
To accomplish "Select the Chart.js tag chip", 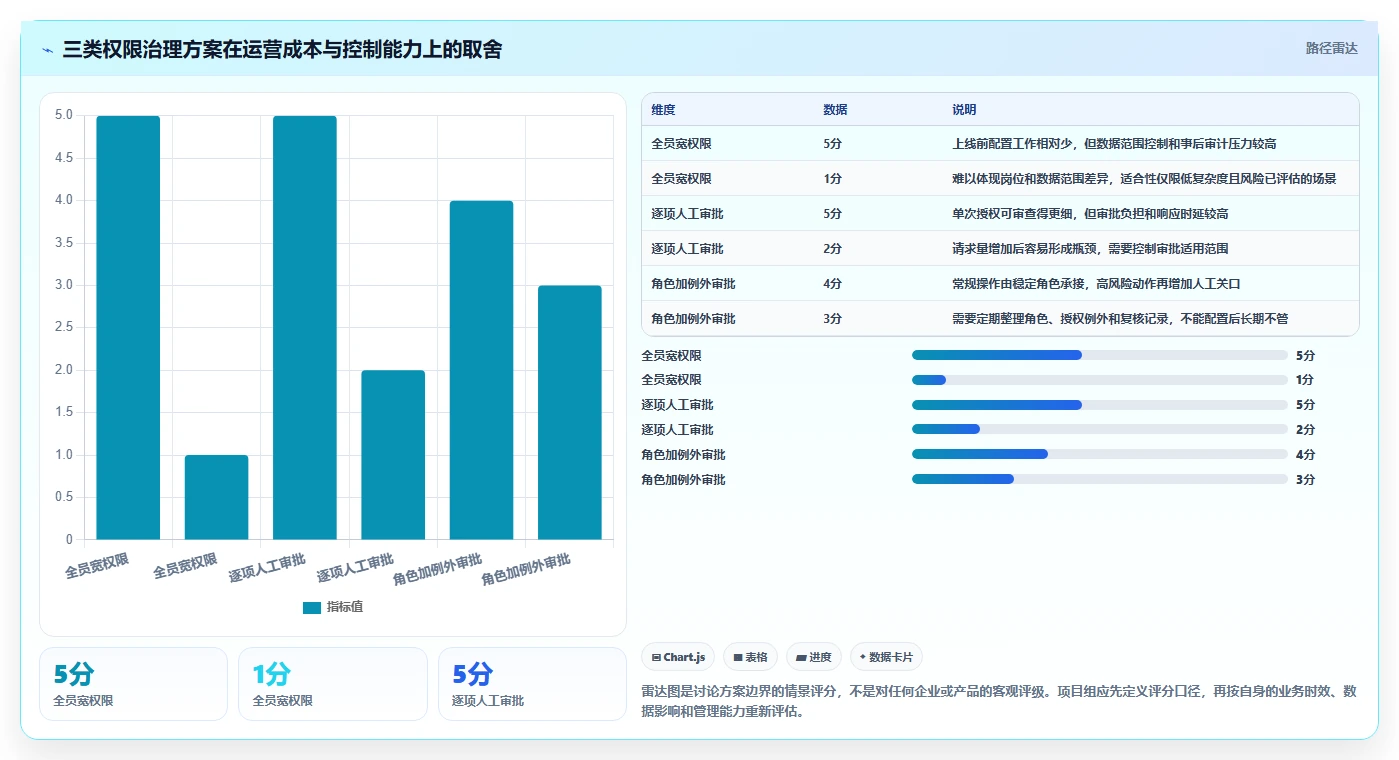I will coord(678,657).
